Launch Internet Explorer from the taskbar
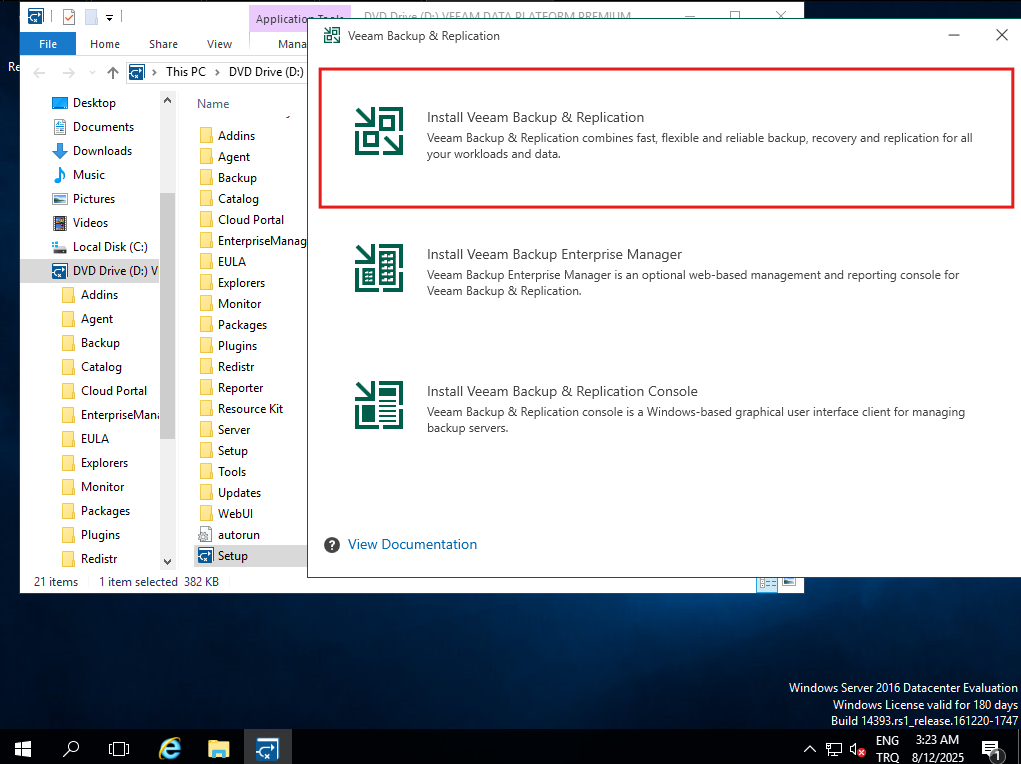This screenshot has width=1021, height=764. click(x=170, y=748)
